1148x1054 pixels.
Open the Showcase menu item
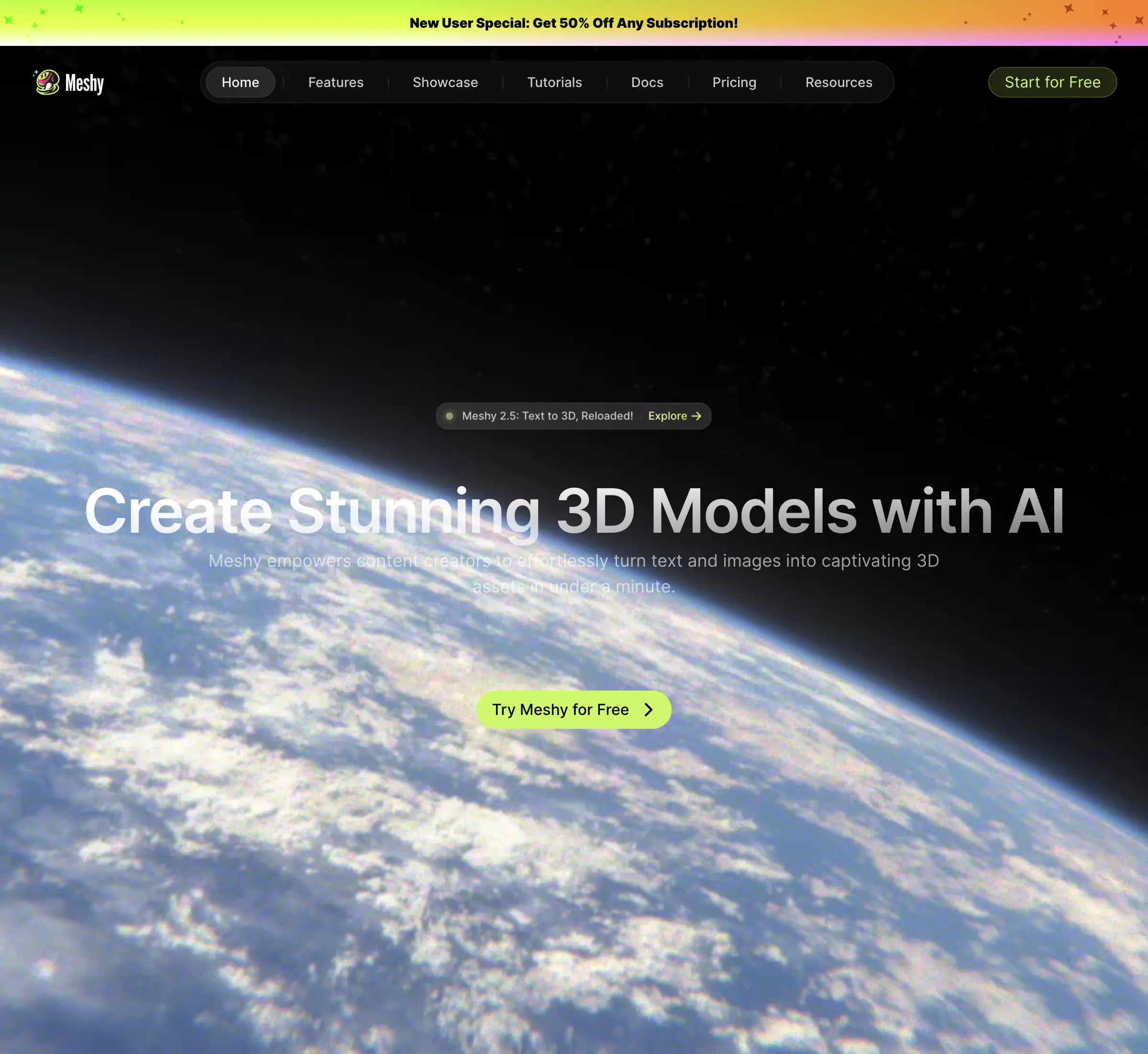[x=445, y=82]
